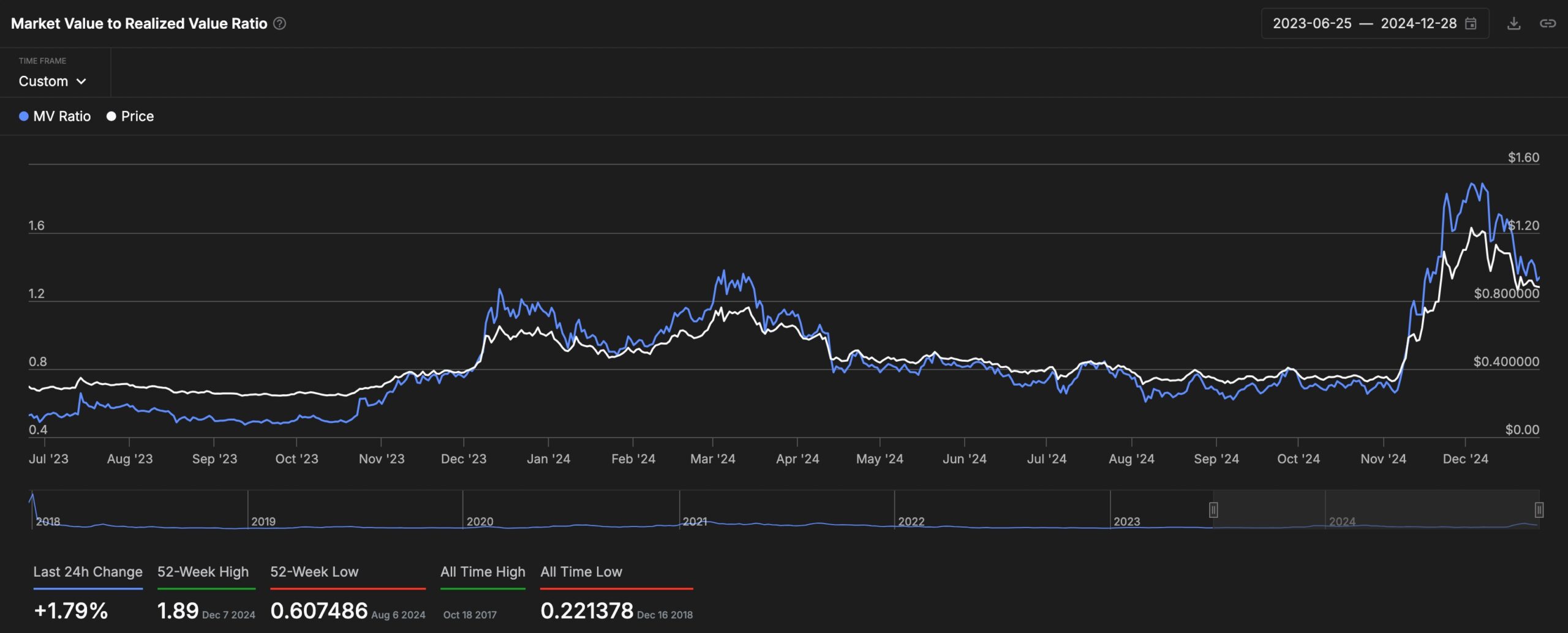1568x633 pixels.
Task: Click the 0.607486 low value
Action: [x=319, y=610]
